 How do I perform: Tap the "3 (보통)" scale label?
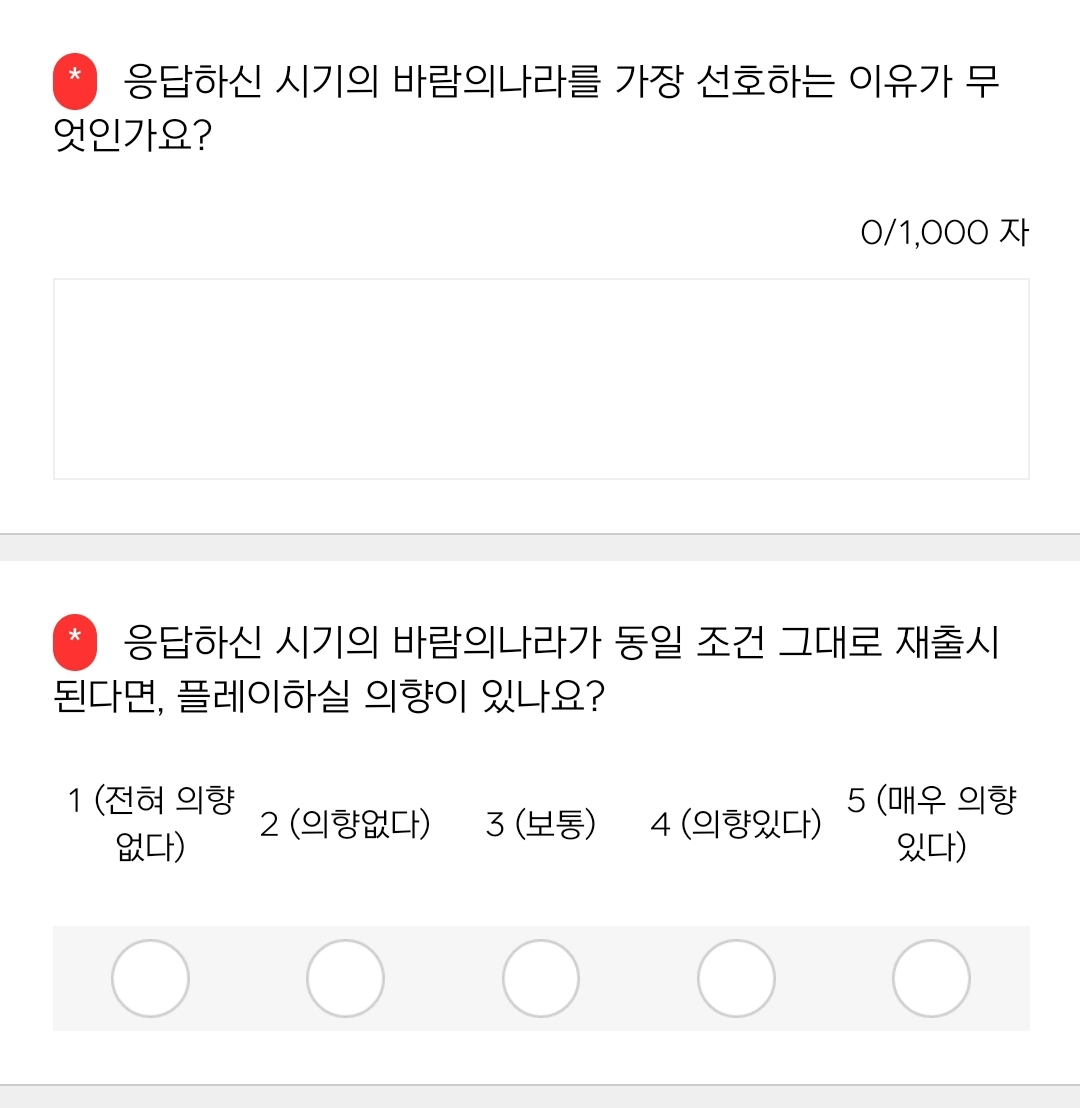[x=540, y=825]
